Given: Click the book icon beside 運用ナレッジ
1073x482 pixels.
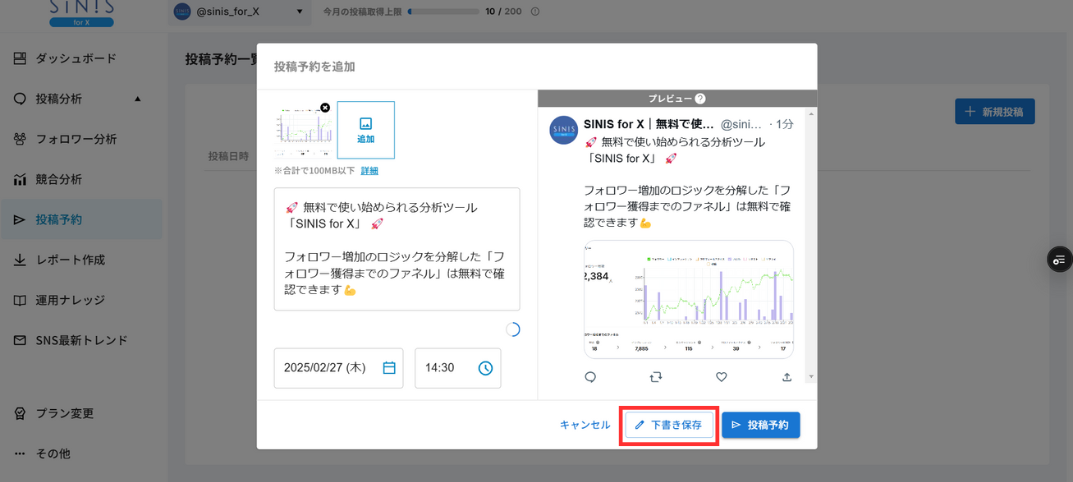Looking at the screenshot, I should [x=20, y=300].
